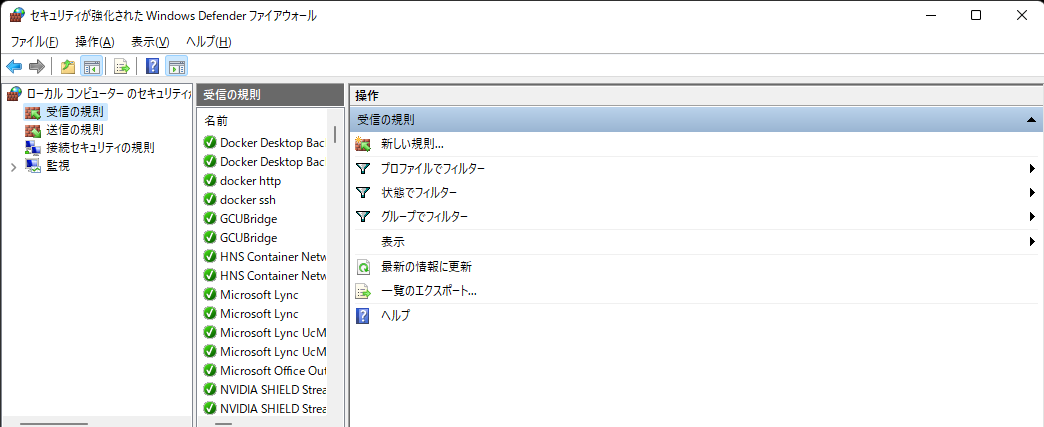Open the グループでフィルター submenu arrow

tap(1030, 217)
